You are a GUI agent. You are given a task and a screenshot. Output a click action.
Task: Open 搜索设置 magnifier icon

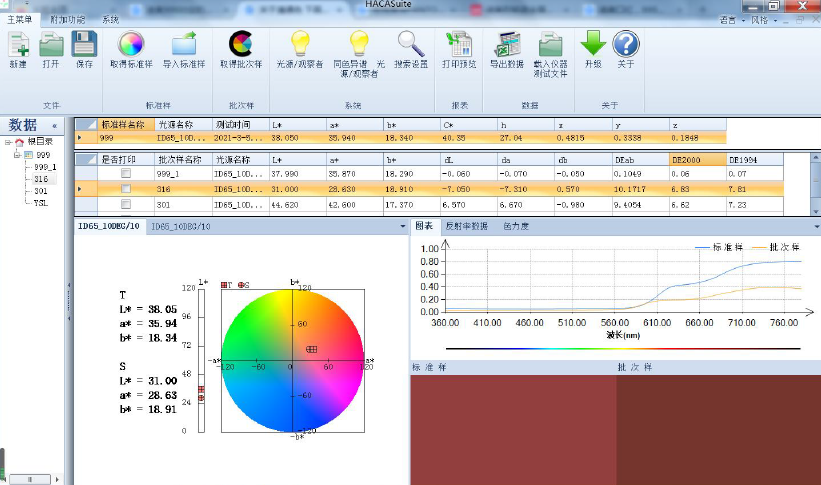[410, 45]
